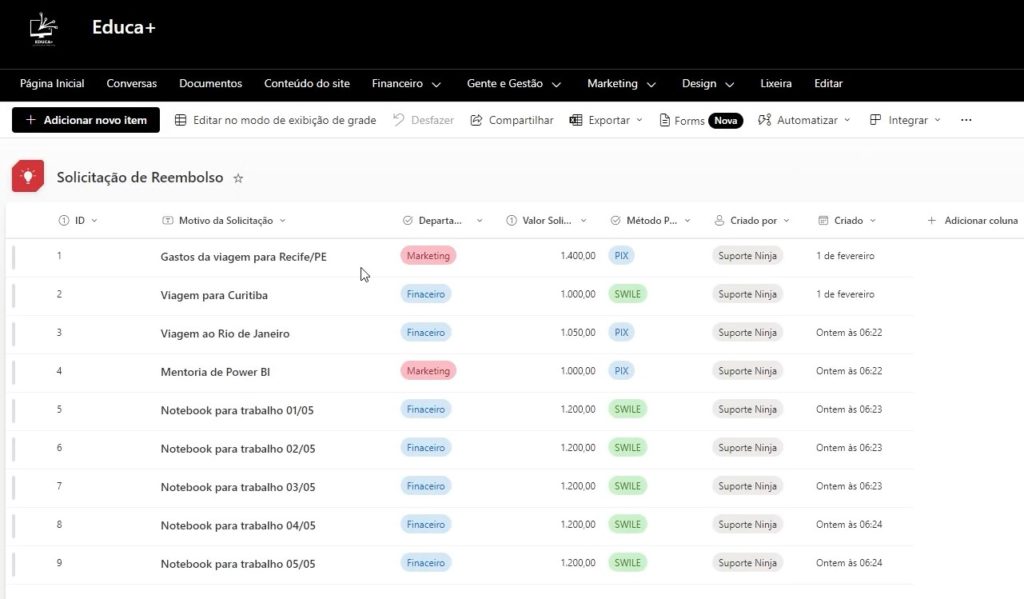Image resolution: width=1024 pixels, height=599 pixels.
Task: Switch to the Marketing navigation tab
Action: click(x=620, y=84)
